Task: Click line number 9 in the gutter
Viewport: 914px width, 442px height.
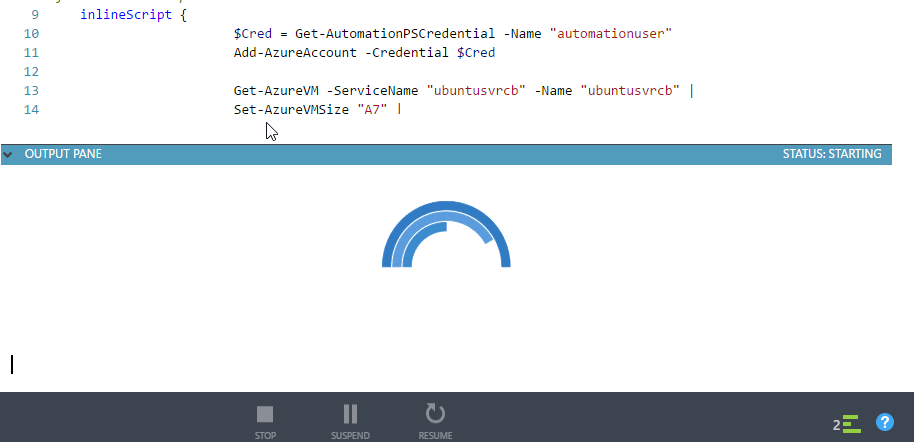Action: [x=35, y=15]
